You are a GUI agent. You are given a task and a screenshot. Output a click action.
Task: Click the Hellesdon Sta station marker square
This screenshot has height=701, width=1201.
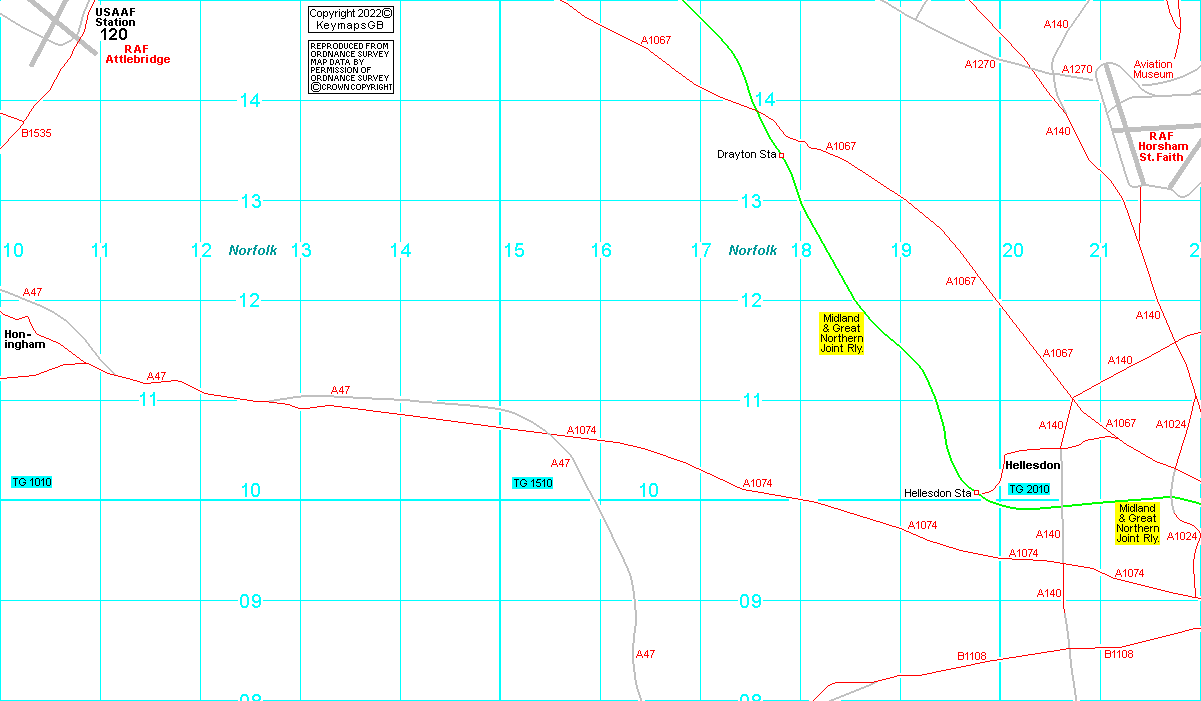click(977, 493)
